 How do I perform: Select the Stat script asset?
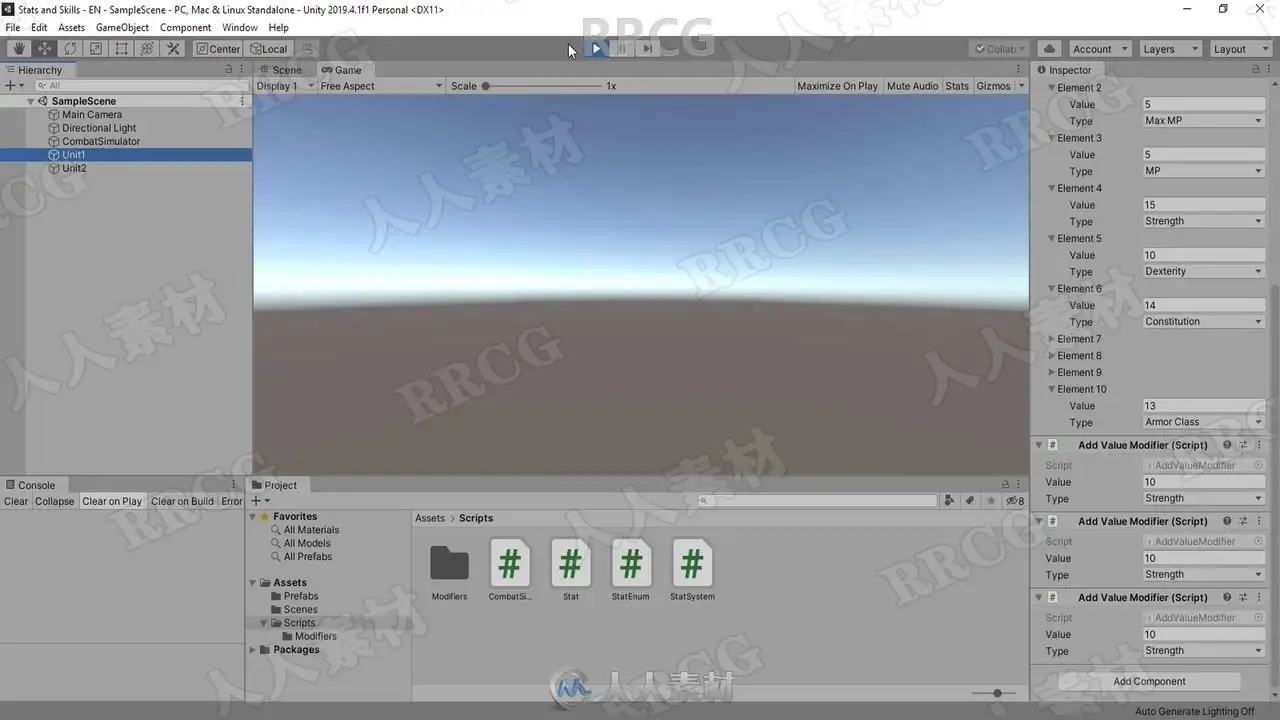[570, 570]
